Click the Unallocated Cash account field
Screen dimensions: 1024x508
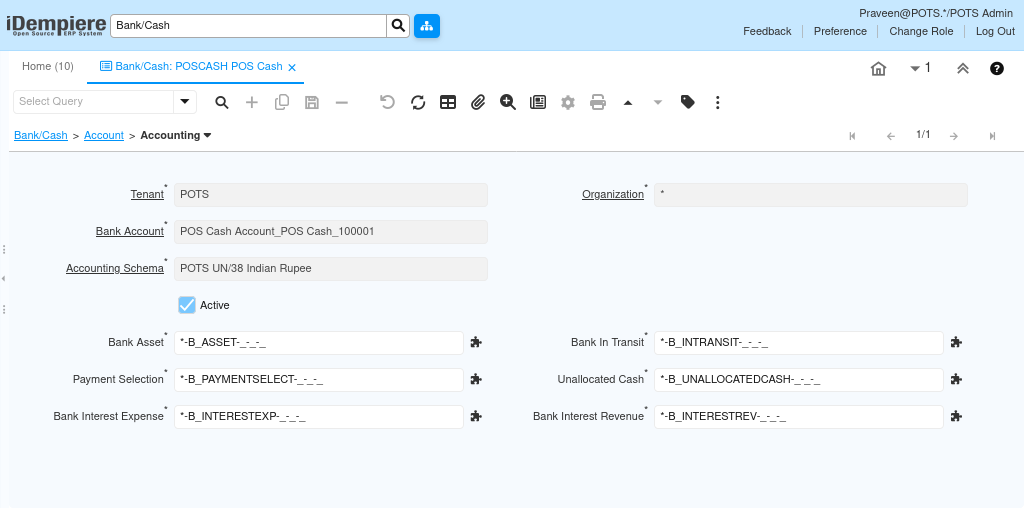click(799, 379)
